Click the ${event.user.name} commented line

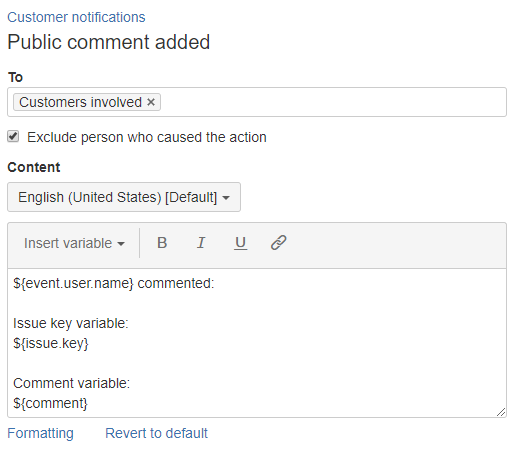click(114, 283)
